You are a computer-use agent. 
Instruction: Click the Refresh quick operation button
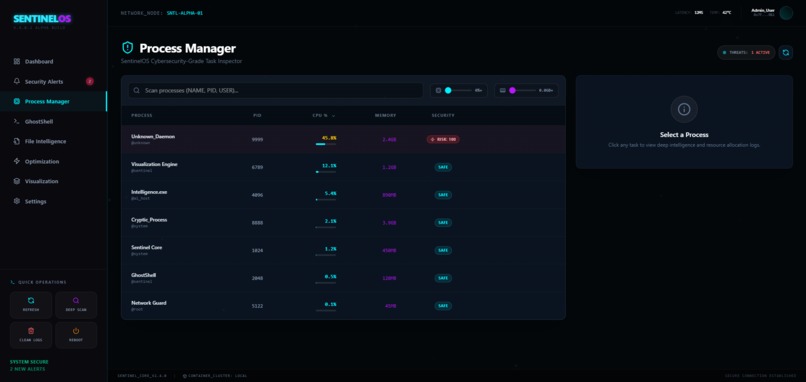[x=31, y=305]
